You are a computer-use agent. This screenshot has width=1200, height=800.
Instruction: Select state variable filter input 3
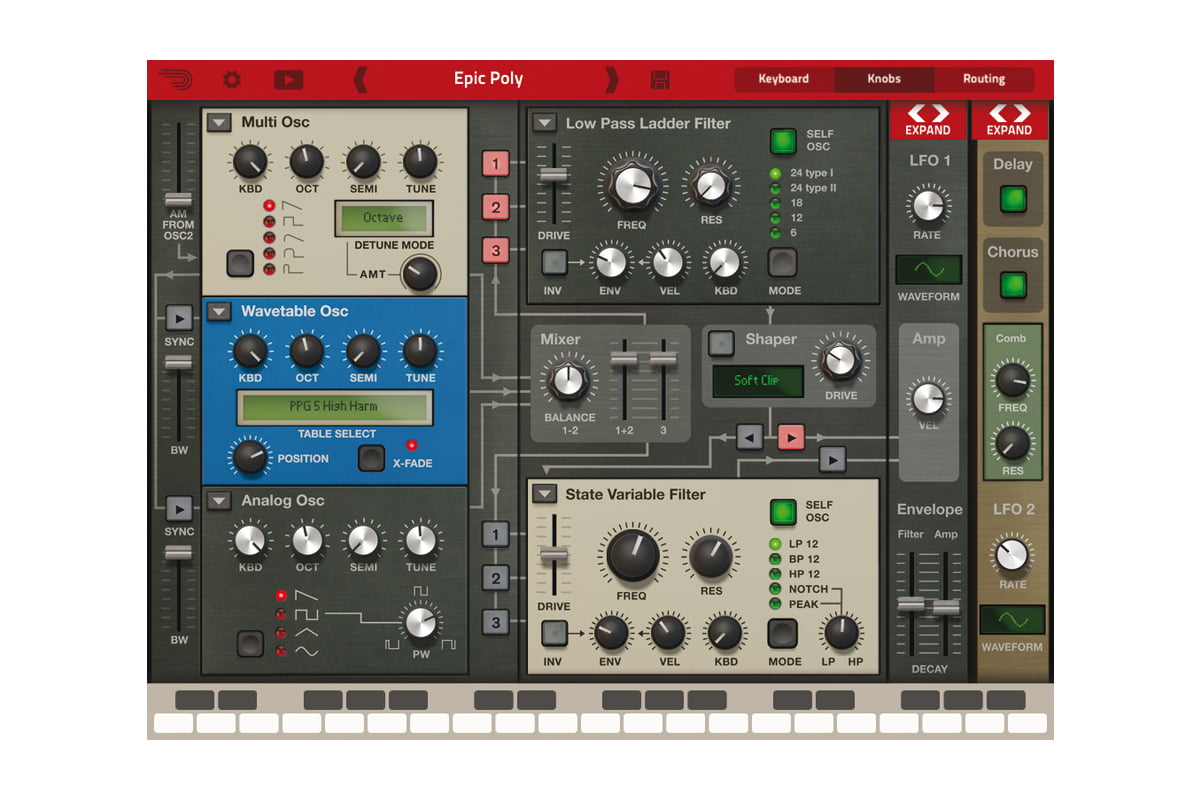point(495,621)
